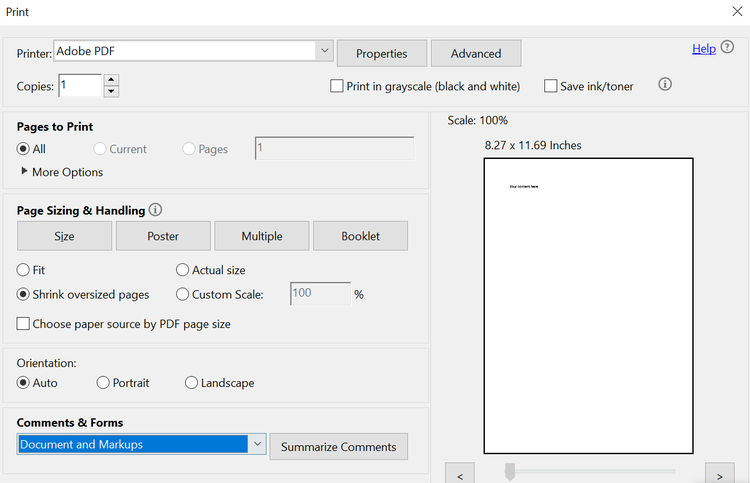Open Comments & Forms dropdown
The height and width of the screenshot is (483, 750).
coord(257,444)
